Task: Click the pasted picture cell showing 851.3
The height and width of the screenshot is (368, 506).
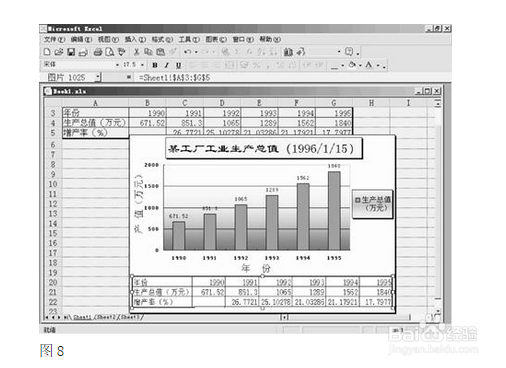Action: pyautogui.click(x=242, y=292)
